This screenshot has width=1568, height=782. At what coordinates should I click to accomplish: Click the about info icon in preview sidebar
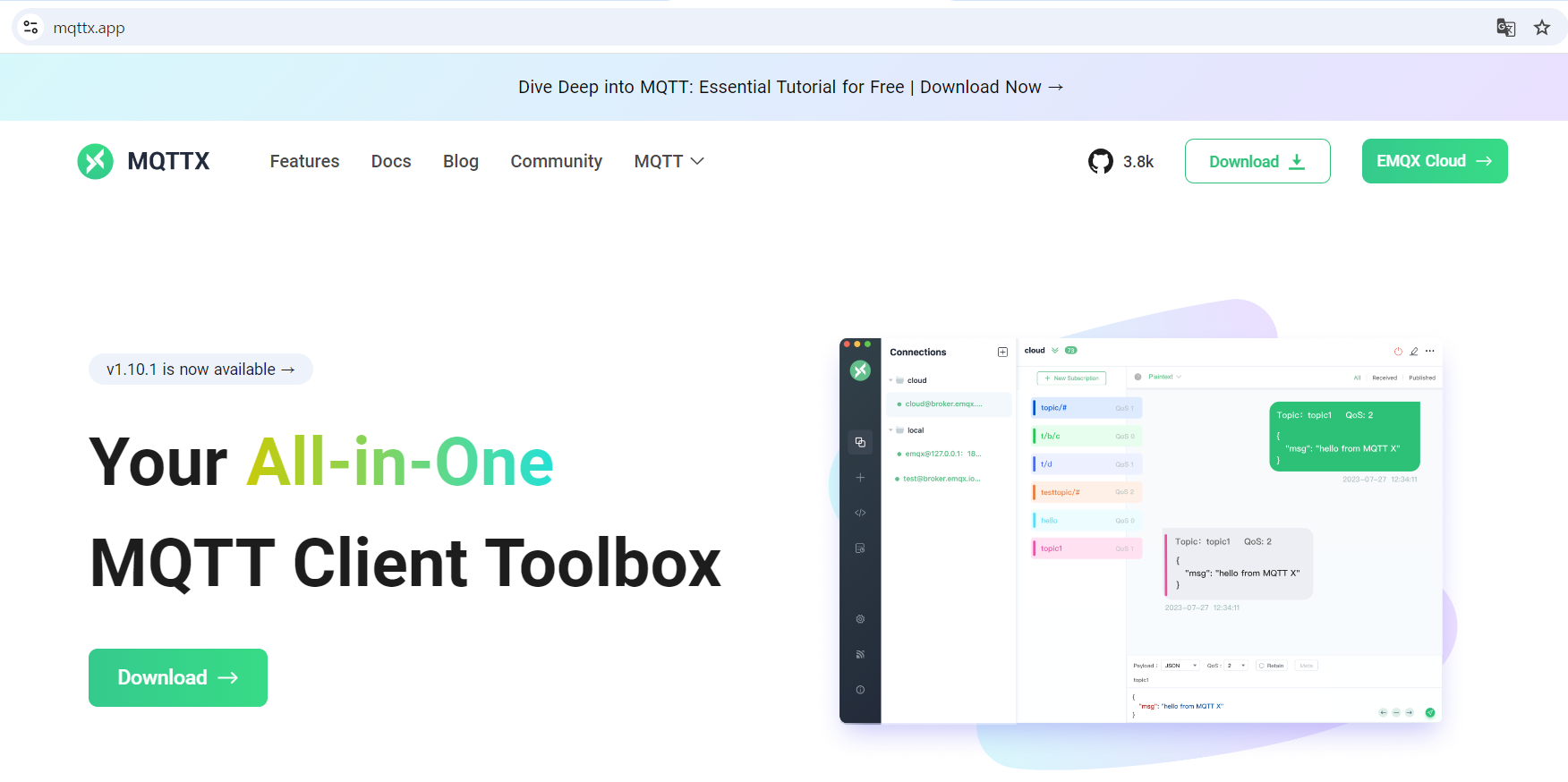click(860, 690)
